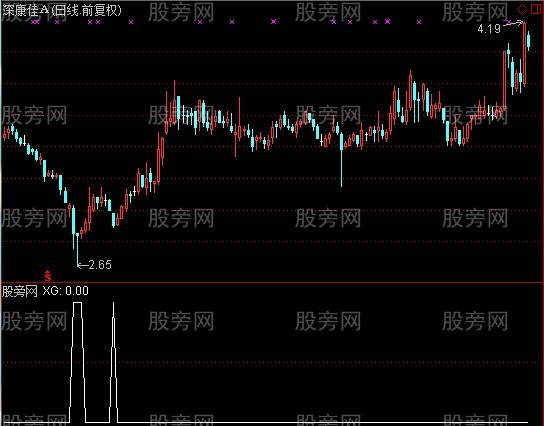
Task: Select the tall red candle reaching 4.19
Action: pos(525,54)
